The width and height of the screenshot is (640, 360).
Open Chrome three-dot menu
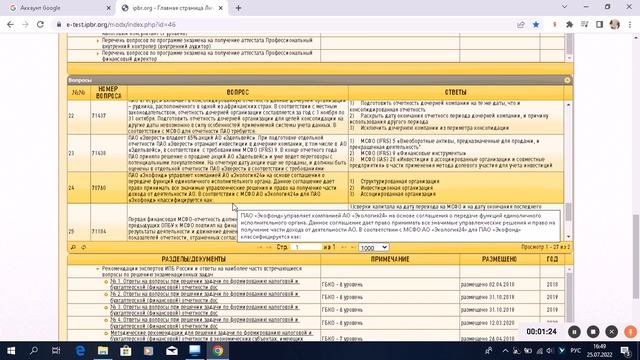pyautogui.click(x=630, y=24)
